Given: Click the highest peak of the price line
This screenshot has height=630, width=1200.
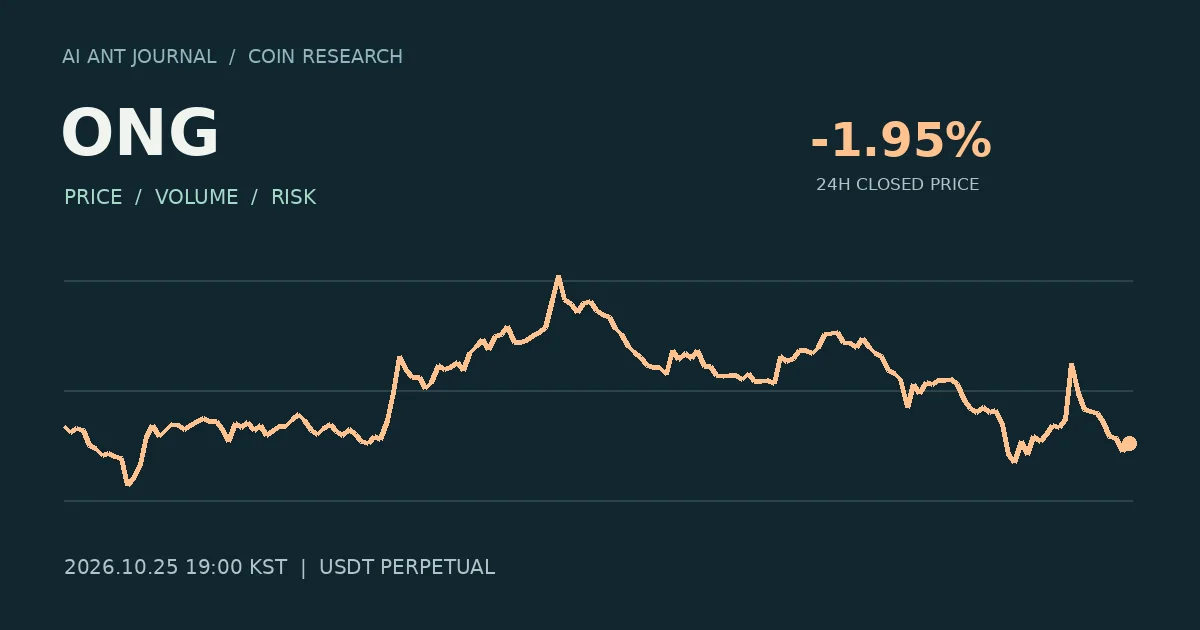Looking at the screenshot, I should [558, 277].
